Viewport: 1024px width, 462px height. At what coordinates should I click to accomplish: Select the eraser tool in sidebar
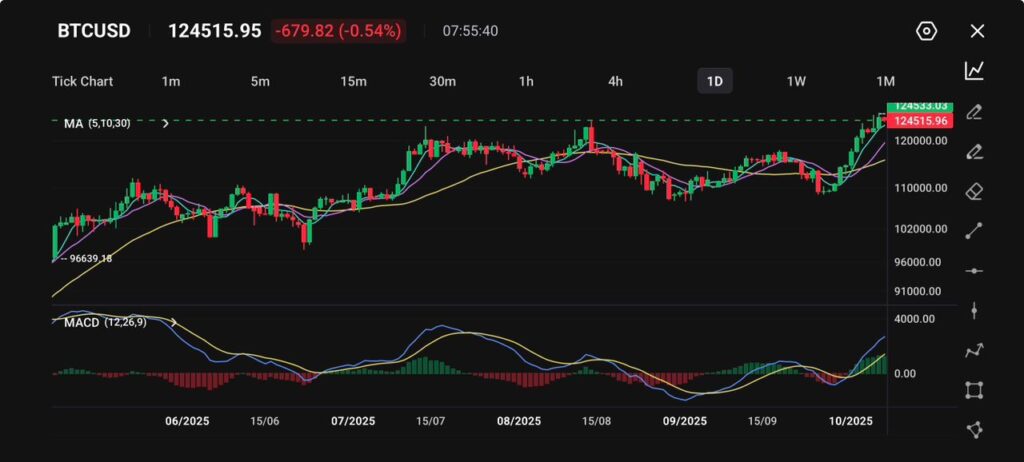click(974, 190)
